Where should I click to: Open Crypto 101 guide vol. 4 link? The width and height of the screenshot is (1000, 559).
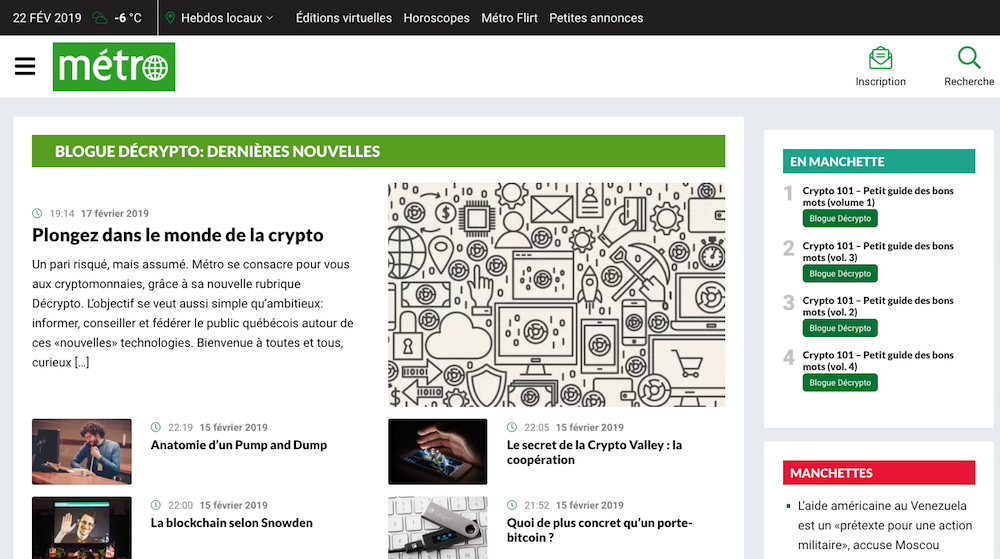[878, 361]
